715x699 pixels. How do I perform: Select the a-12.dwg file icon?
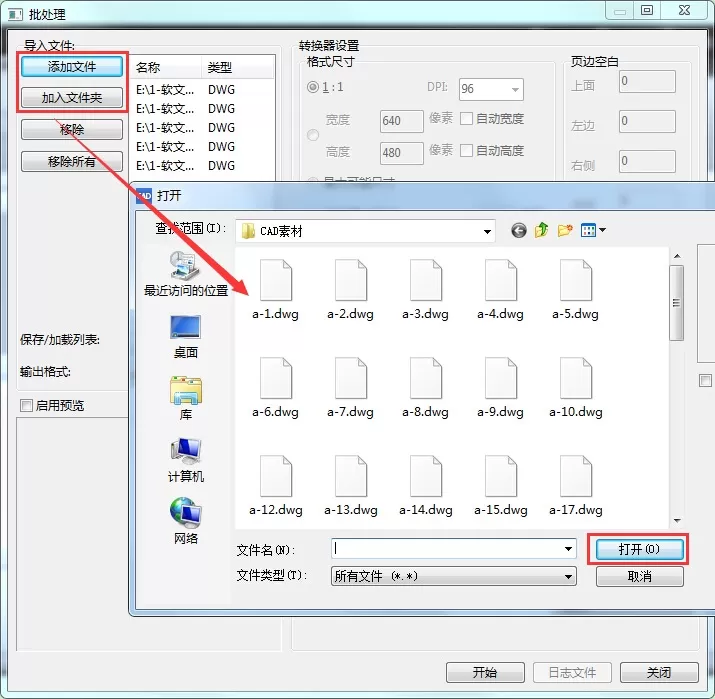276,476
